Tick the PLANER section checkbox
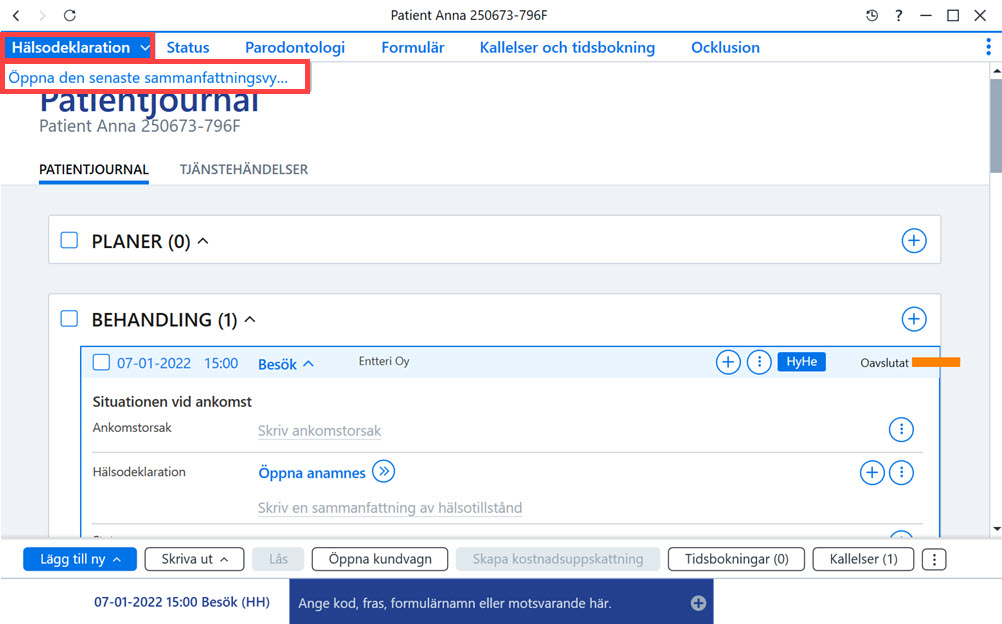 point(69,240)
